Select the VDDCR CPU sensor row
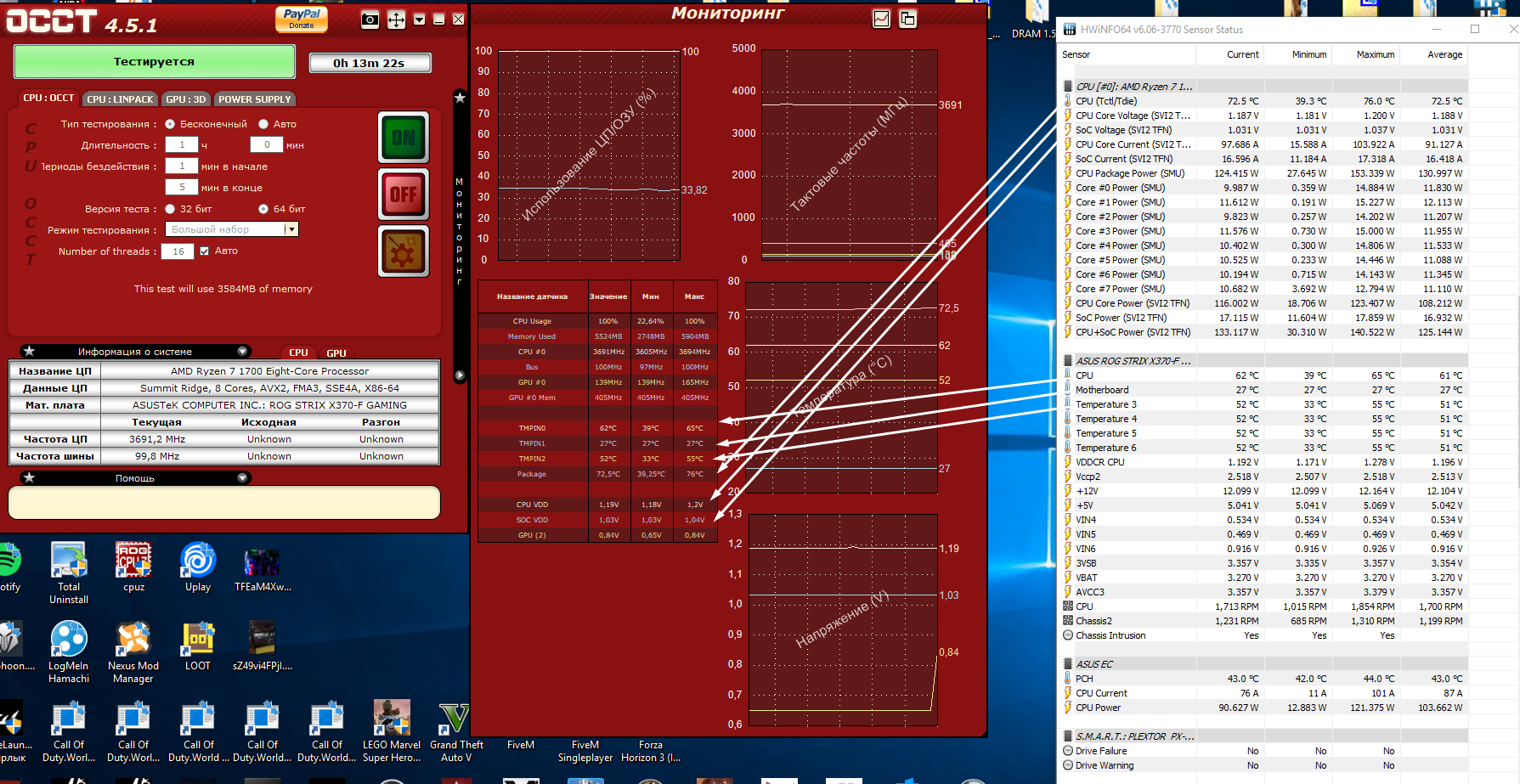The width and height of the screenshot is (1520, 784). coord(1263,462)
